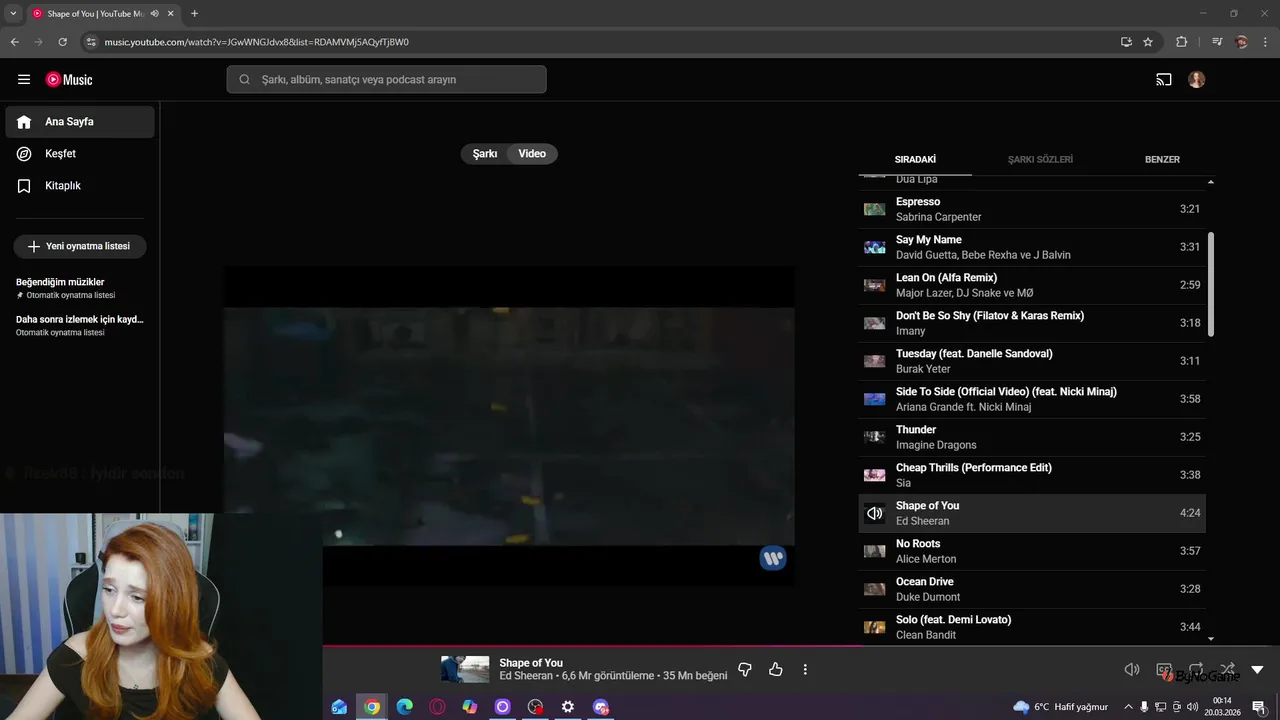The height and width of the screenshot is (720, 1280).
Task: Open the YouTube Music account avatar
Action: pyautogui.click(x=1197, y=80)
